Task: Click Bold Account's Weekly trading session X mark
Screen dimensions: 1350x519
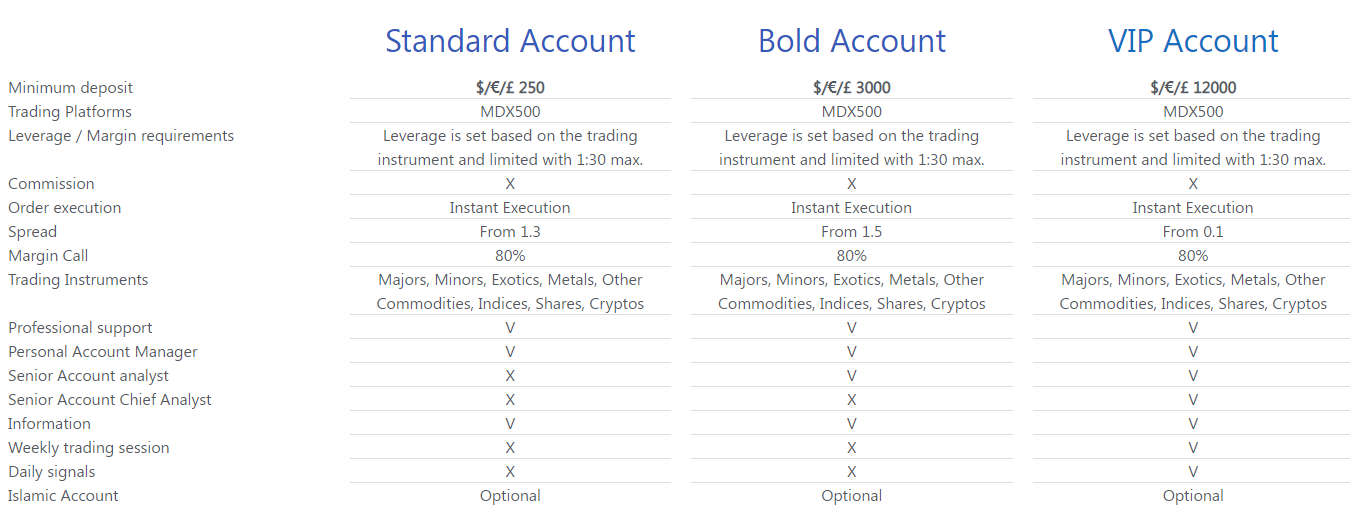Action: coord(852,448)
